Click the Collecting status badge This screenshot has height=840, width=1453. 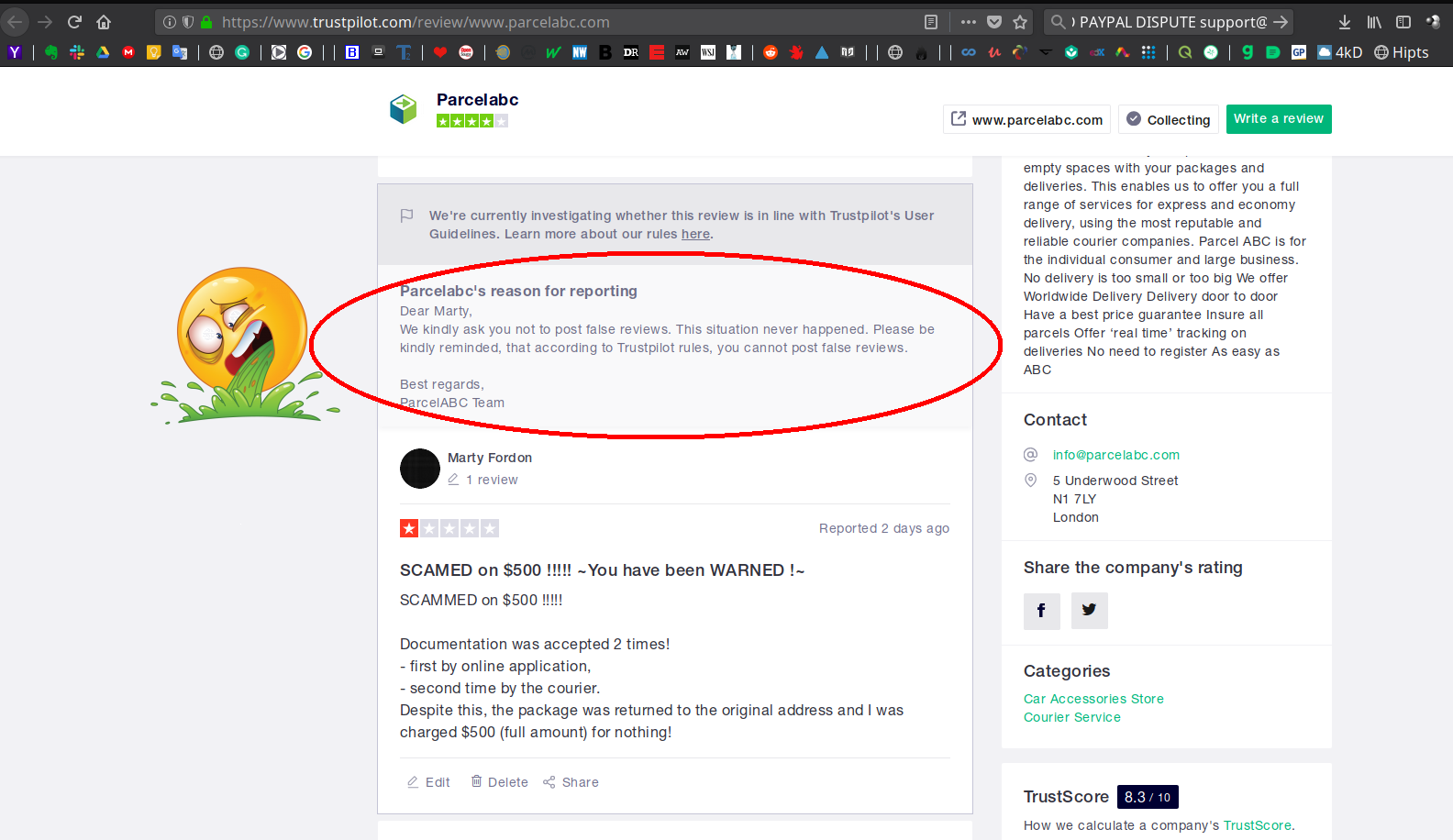[x=1168, y=119]
